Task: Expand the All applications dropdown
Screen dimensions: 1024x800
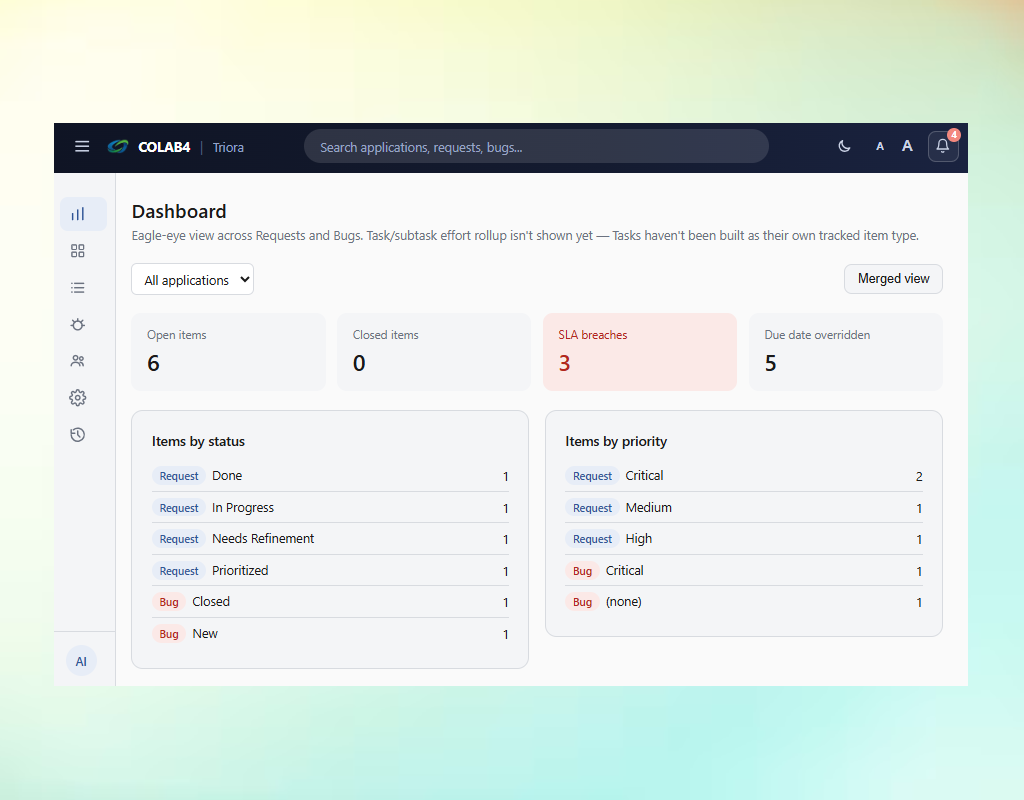Action: coord(193,280)
